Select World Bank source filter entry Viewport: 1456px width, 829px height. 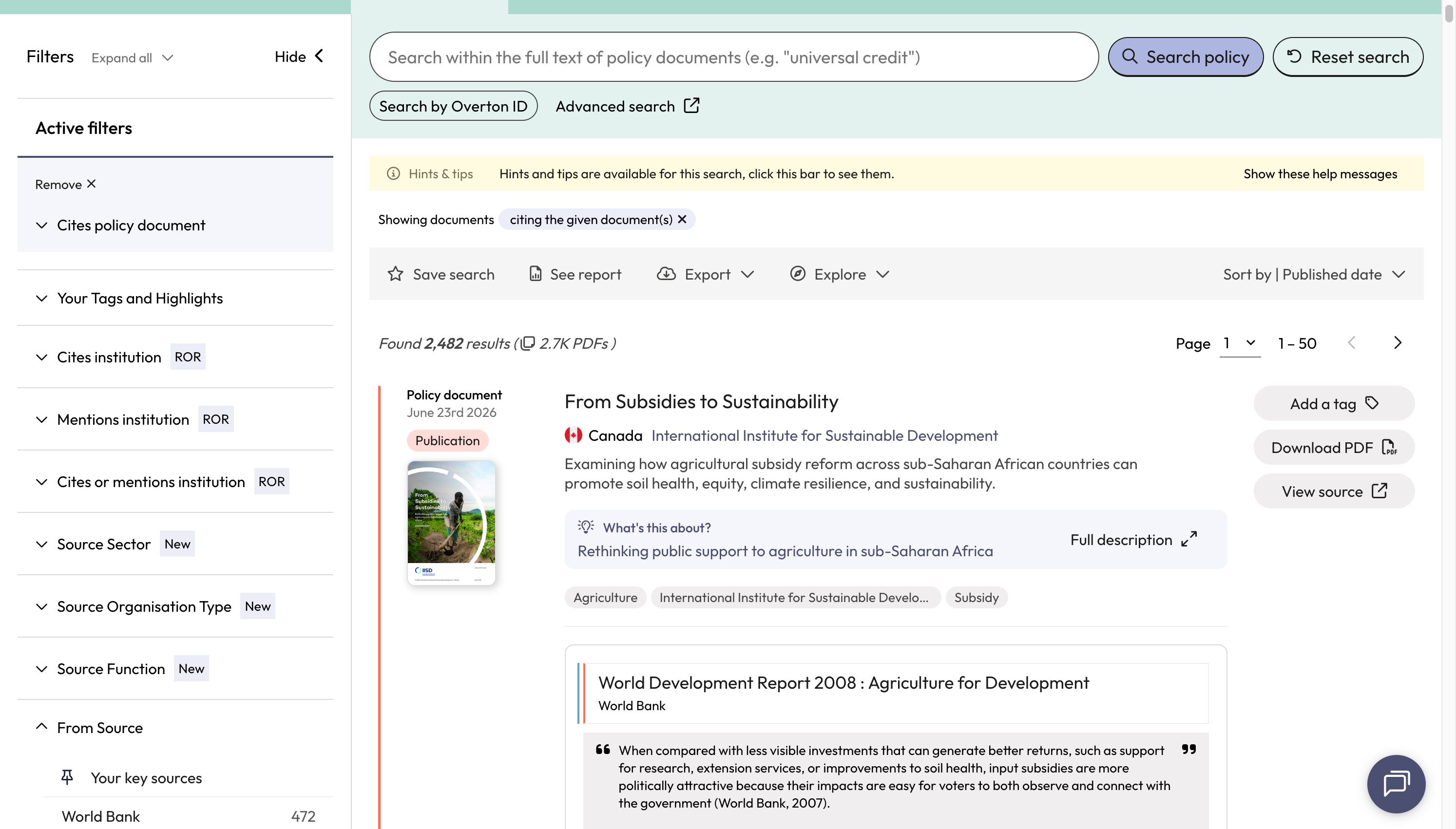coord(188,816)
